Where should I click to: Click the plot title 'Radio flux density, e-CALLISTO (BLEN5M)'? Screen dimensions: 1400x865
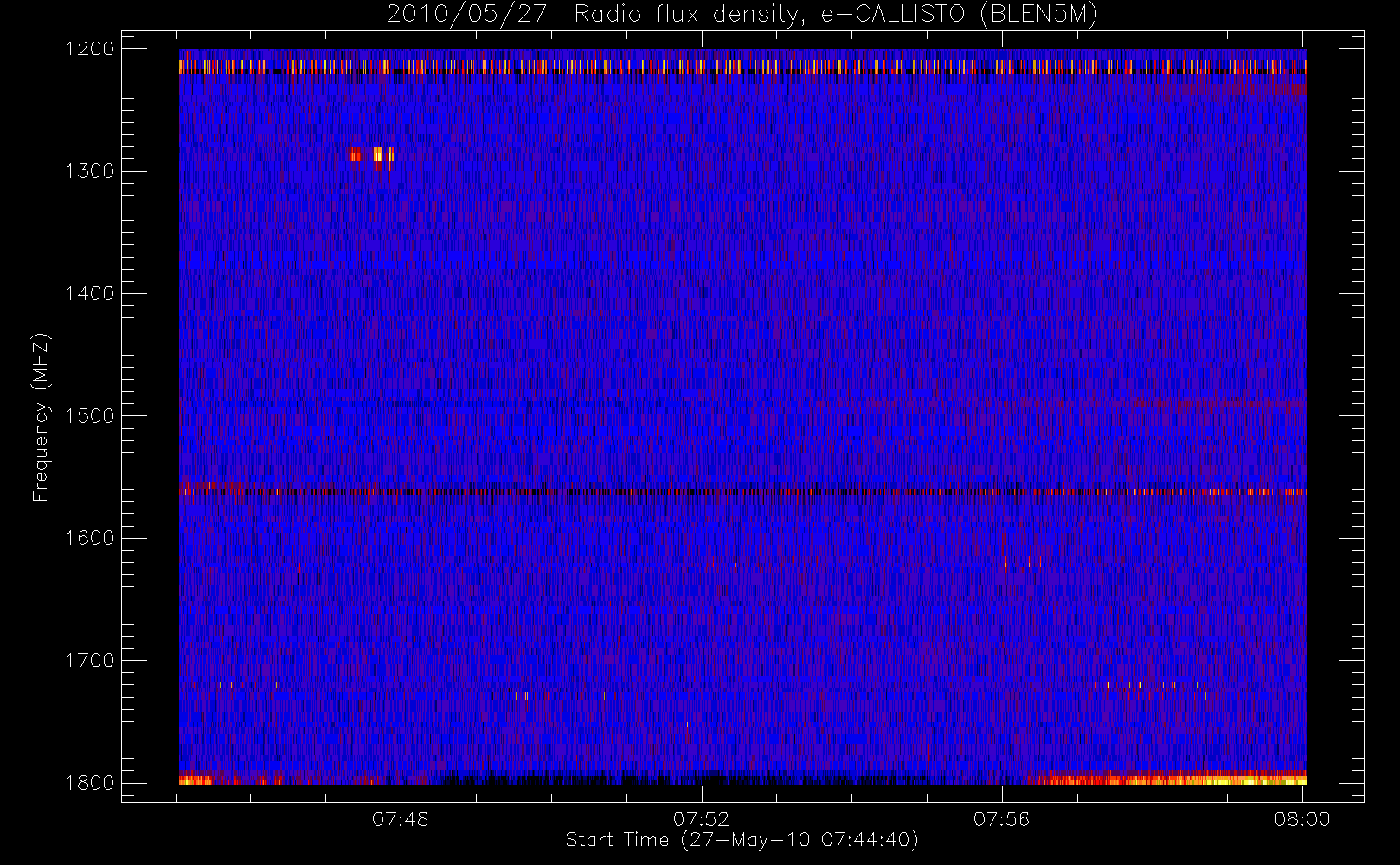(x=836, y=15)
